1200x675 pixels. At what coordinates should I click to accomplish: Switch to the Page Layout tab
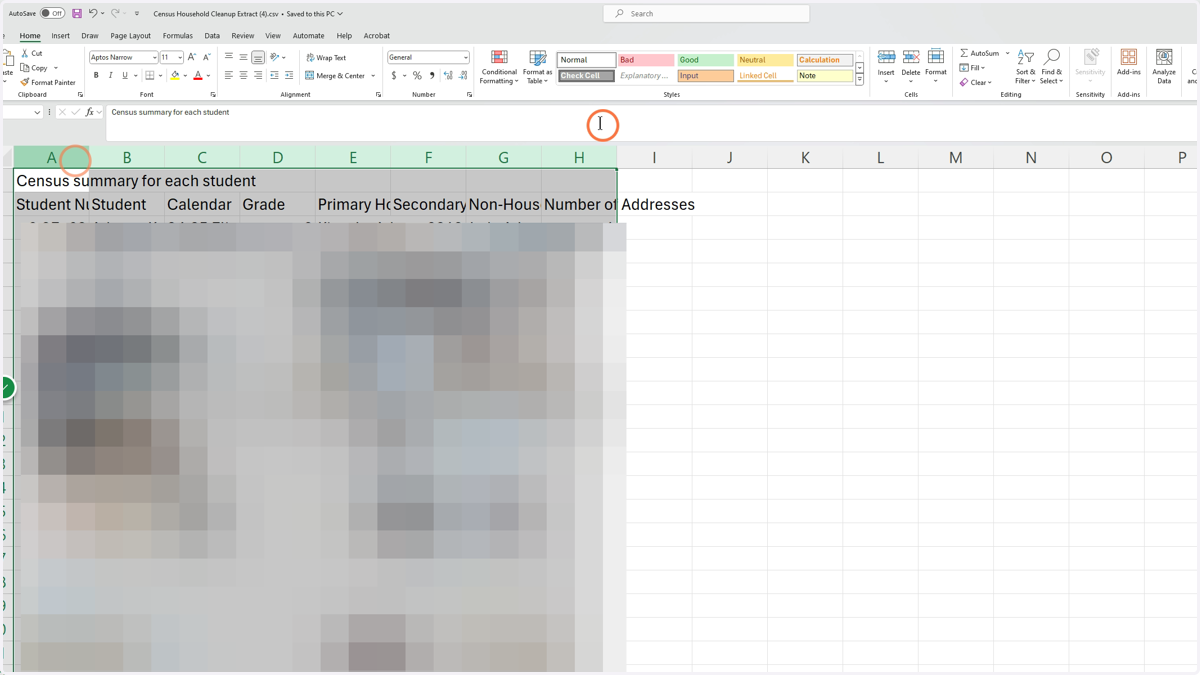pos(130,35)
